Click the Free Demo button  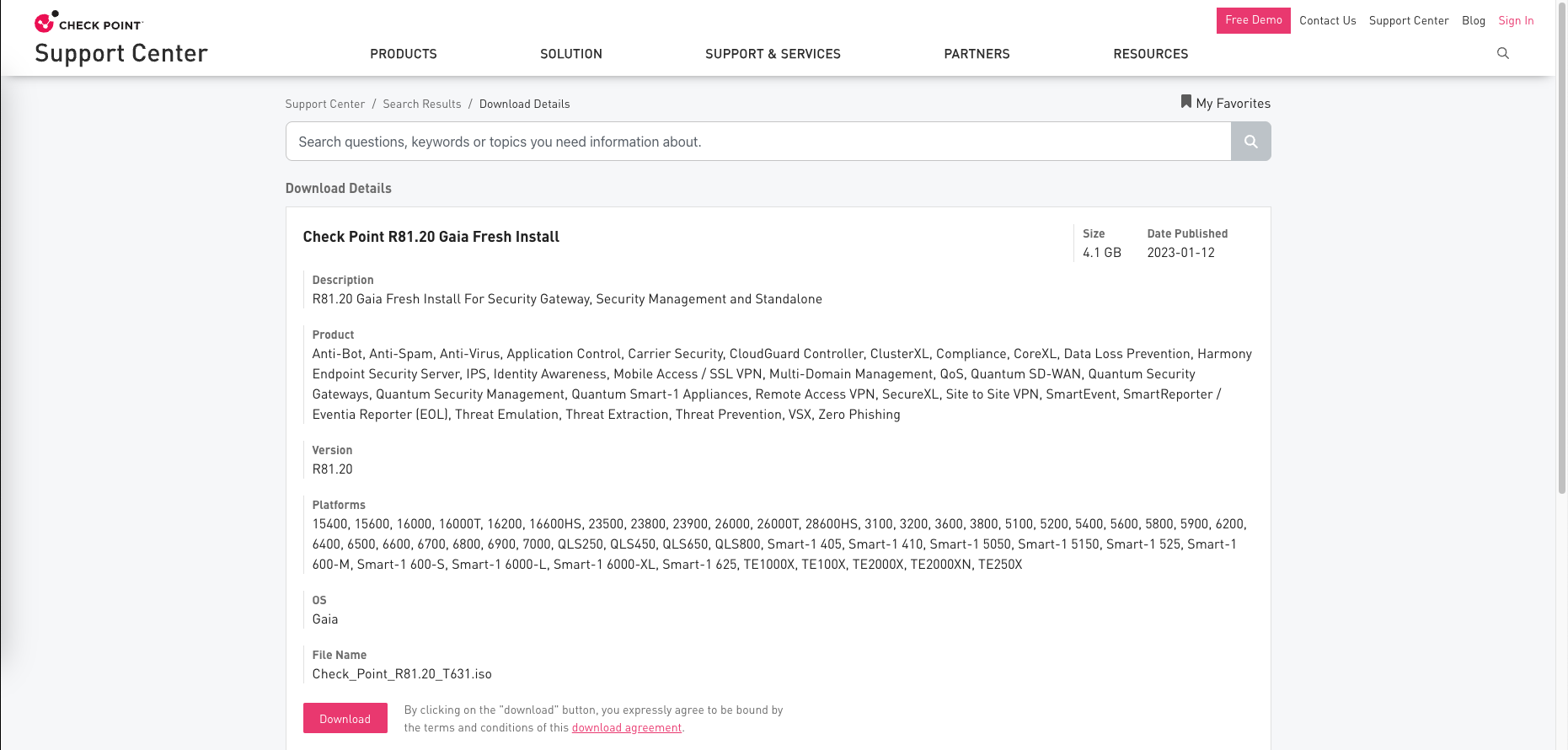pyautogui.click(x=1253, y=20)
